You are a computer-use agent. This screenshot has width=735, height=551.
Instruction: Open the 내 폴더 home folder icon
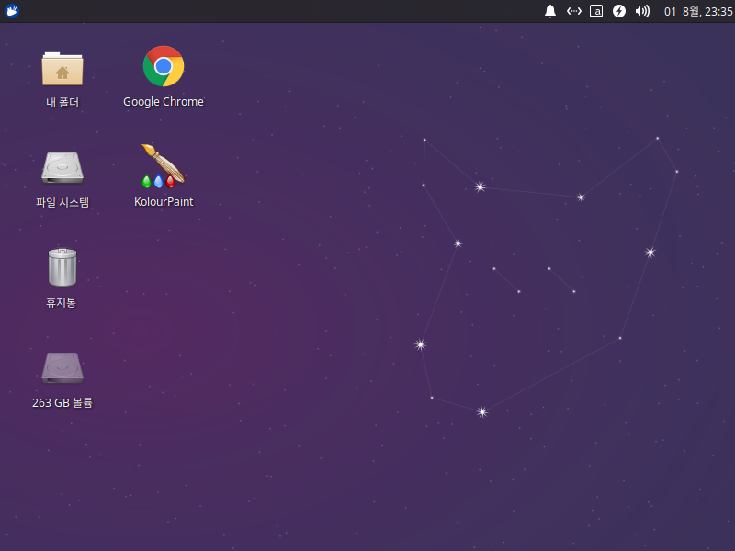click(62, 68)
